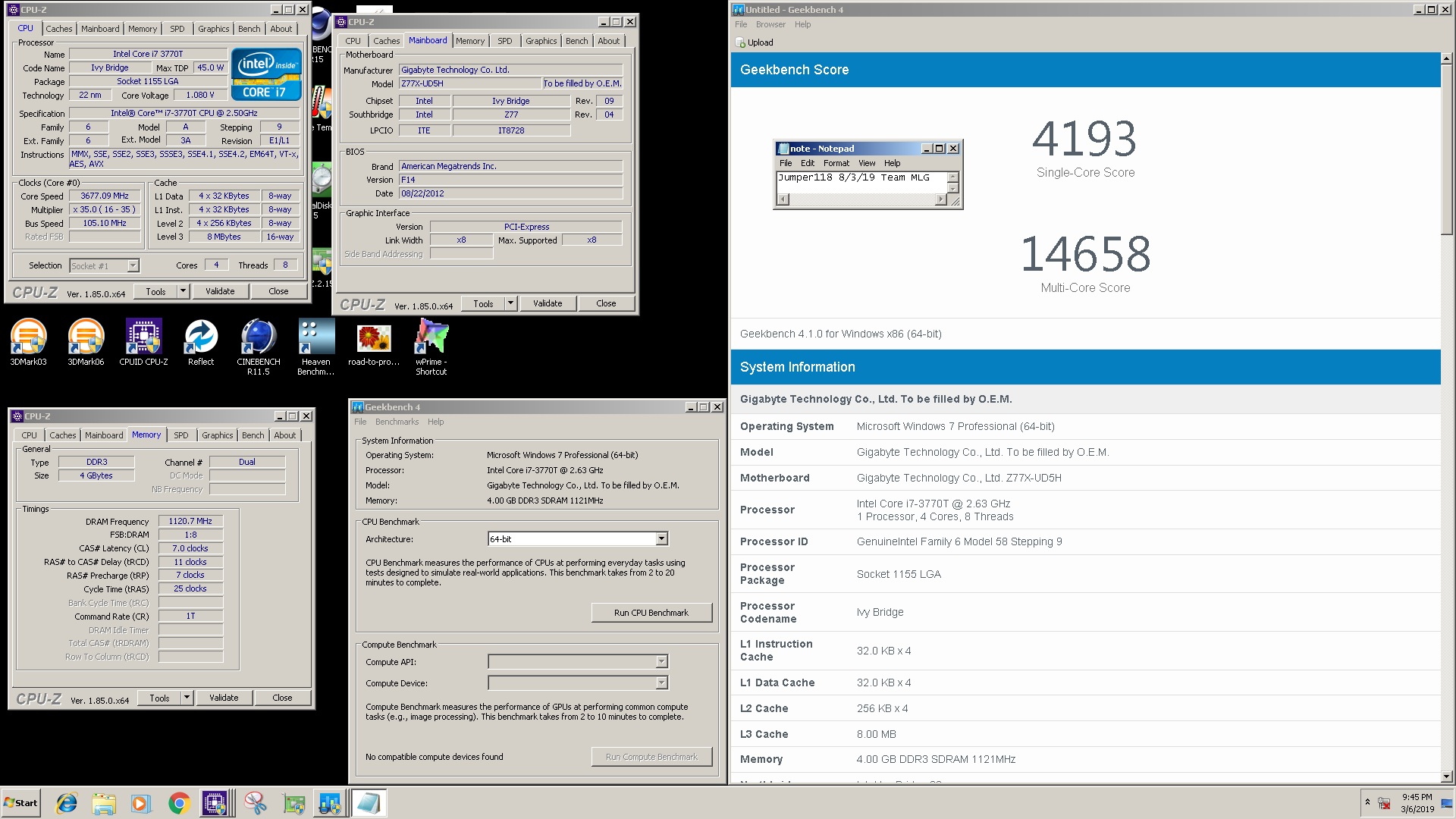The image size is (1456, 819).
Task: Launch CPUID CPU-Z desktop icon
Action: [143, 342]
